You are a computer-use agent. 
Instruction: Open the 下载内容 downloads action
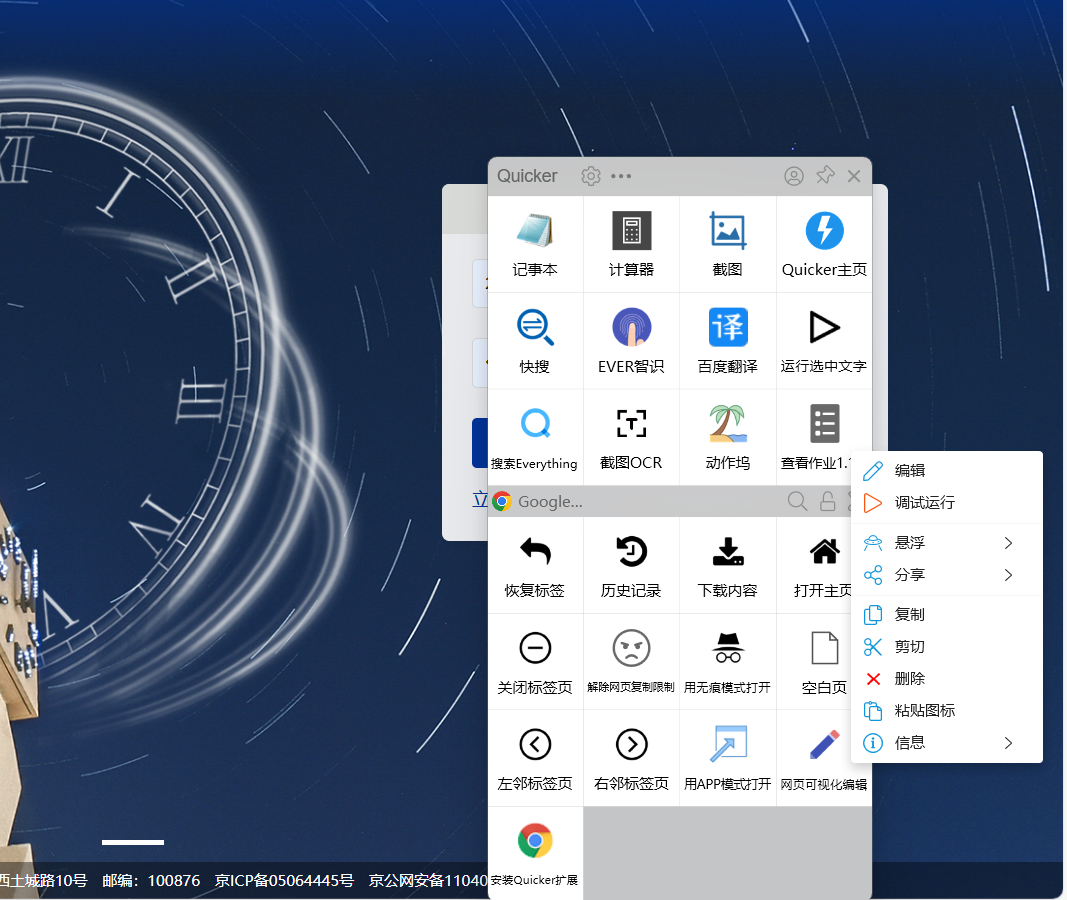pos(727,565)
